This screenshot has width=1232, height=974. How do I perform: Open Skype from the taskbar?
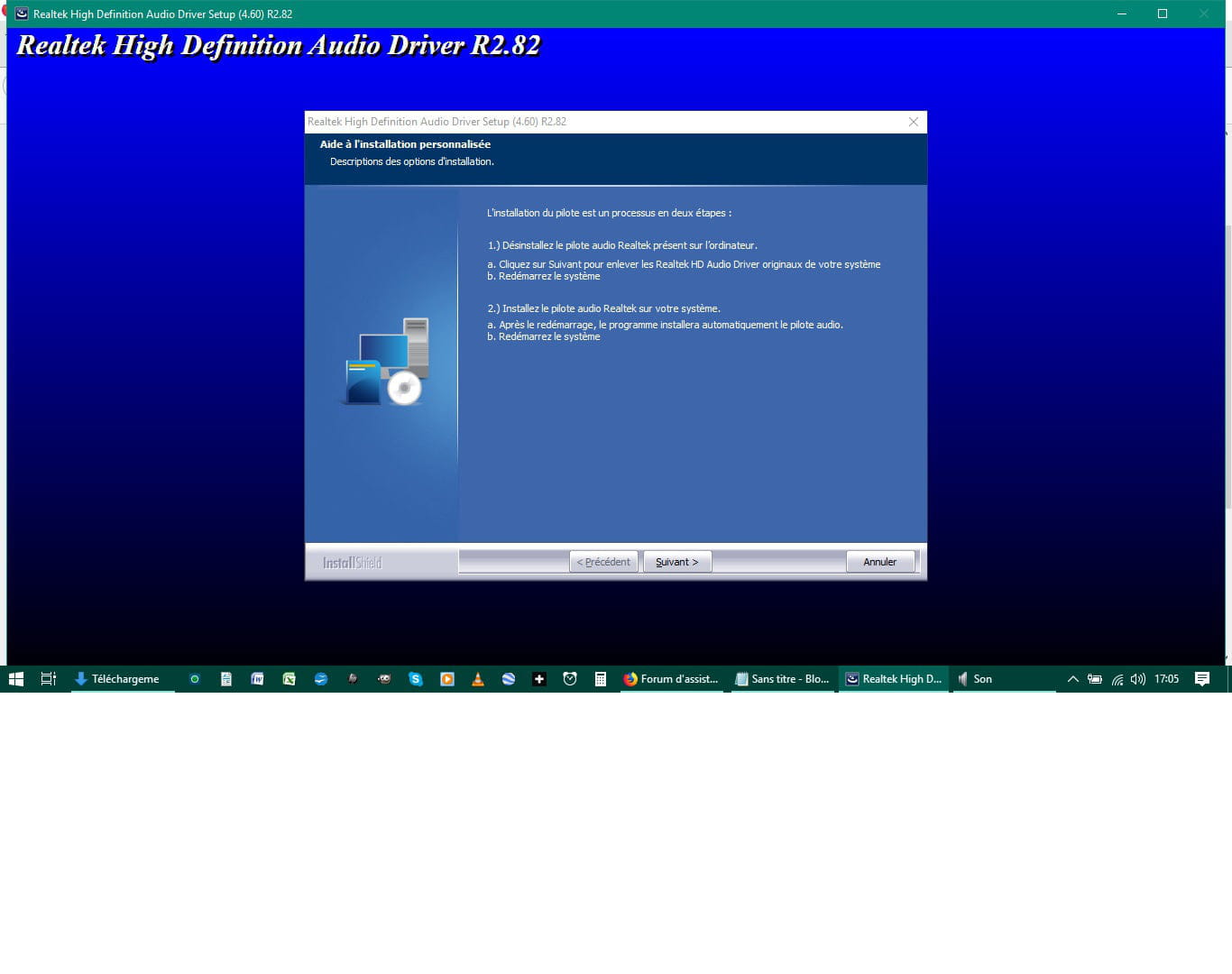(416, 679)
